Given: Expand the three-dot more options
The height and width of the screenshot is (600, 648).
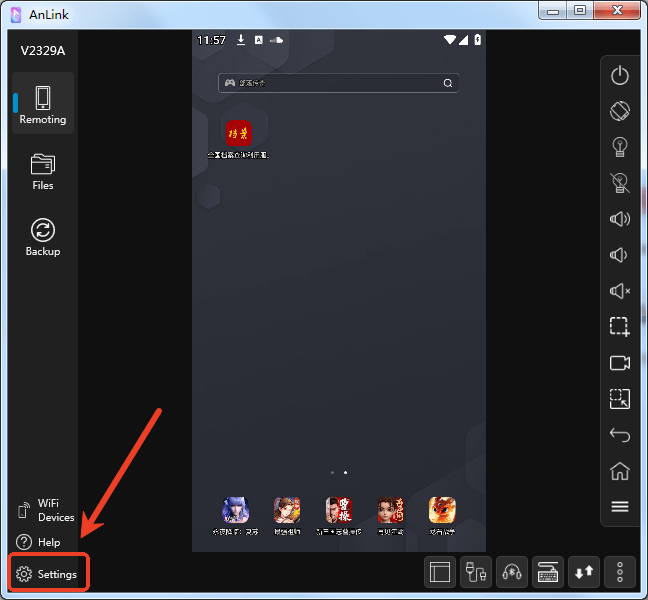Looking at the screenshot, I should [620, 572].
